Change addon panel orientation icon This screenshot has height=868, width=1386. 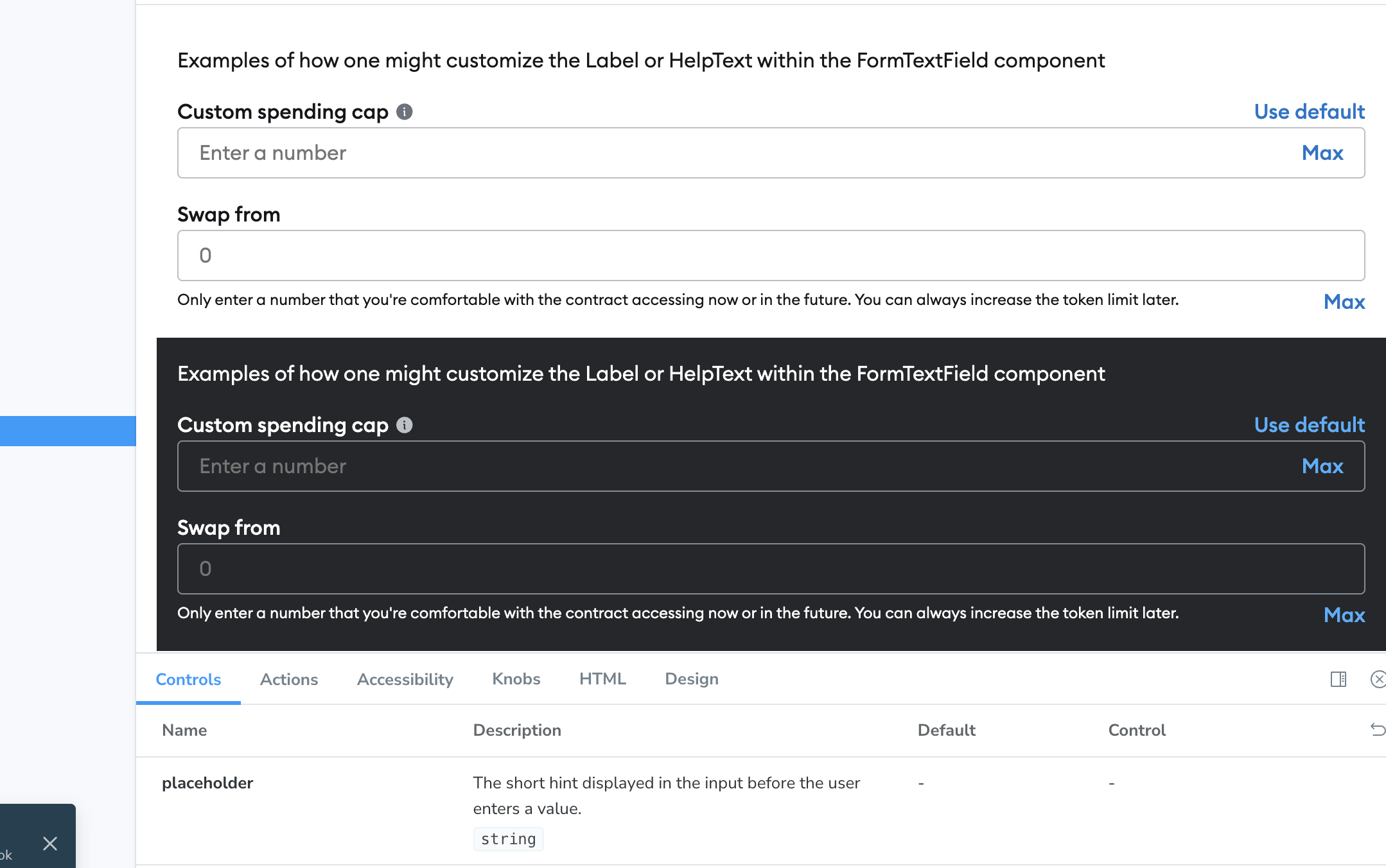tap(1338, 679)
